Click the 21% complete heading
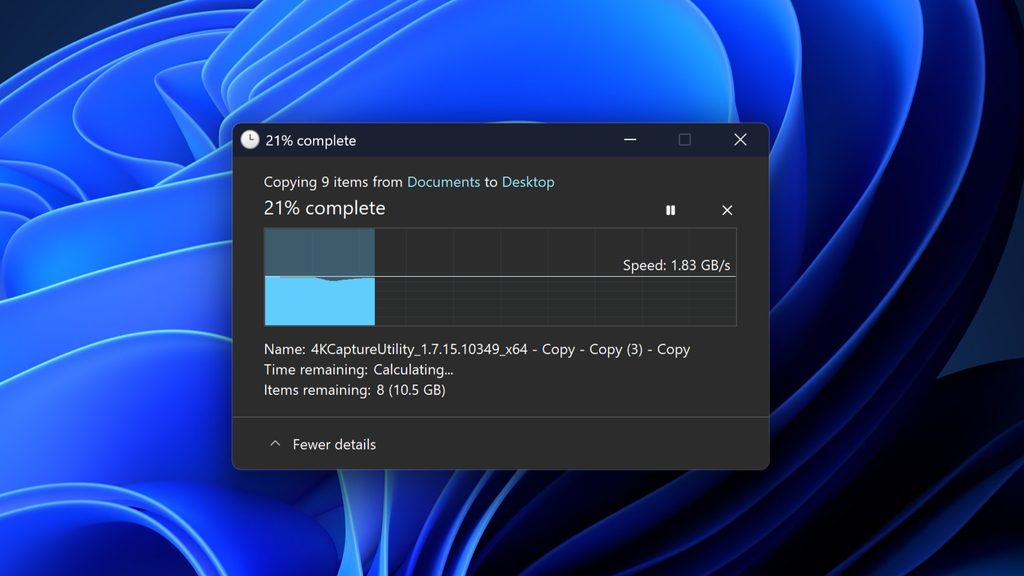This screenshot has height=576, width=1024. [323, 208]
